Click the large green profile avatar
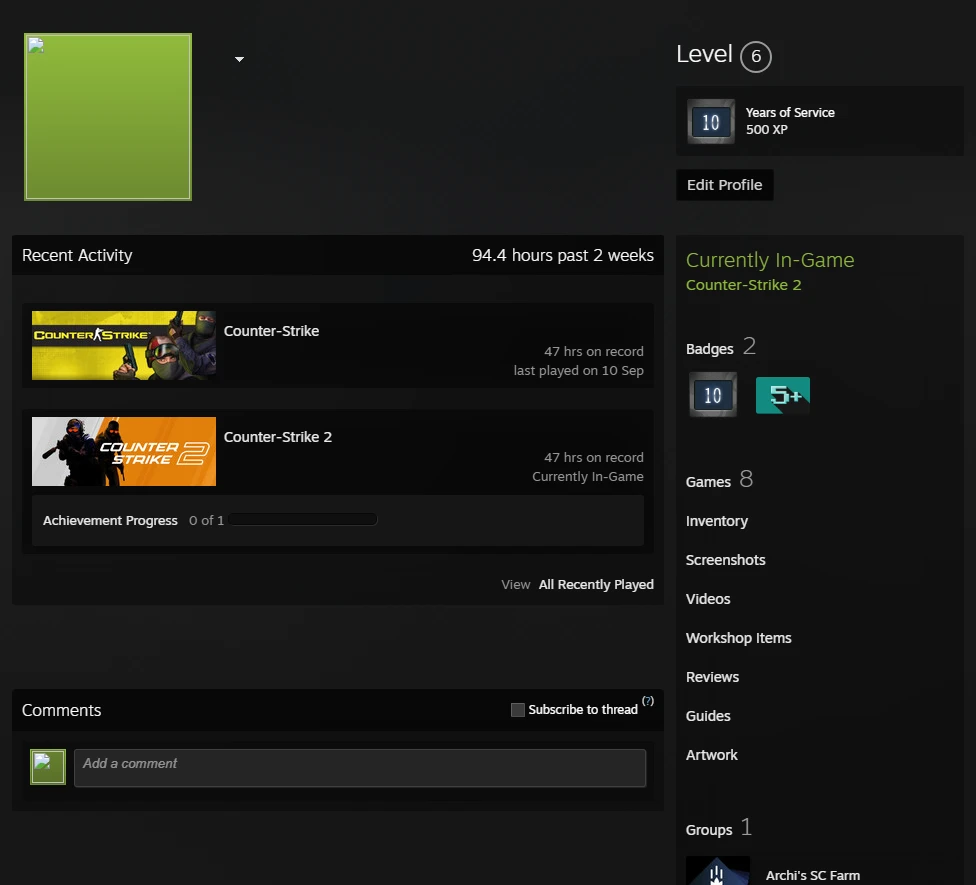The image size is (976, 885). tap(108, 117)
